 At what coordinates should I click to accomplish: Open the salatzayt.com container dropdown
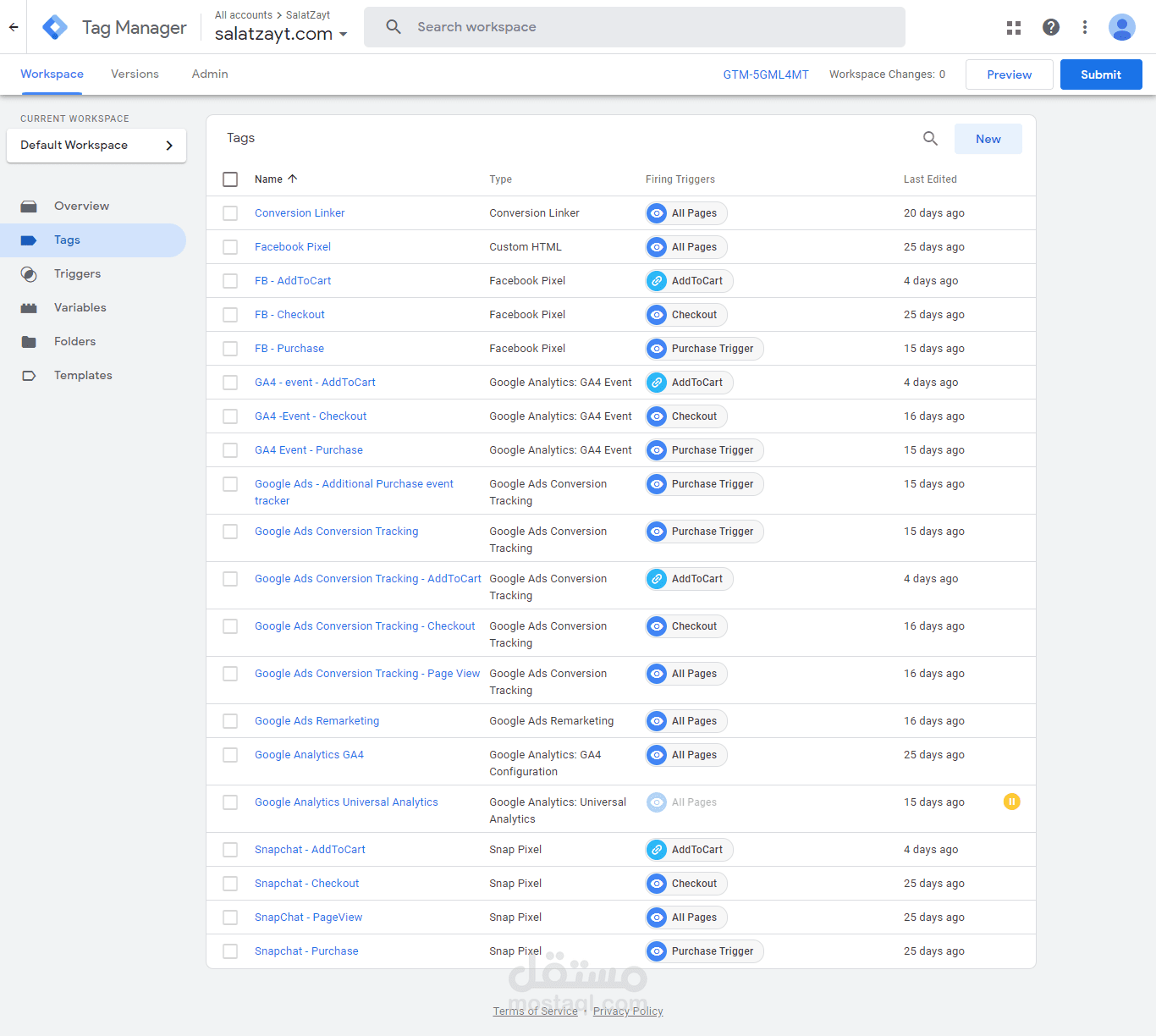(281, 34)
